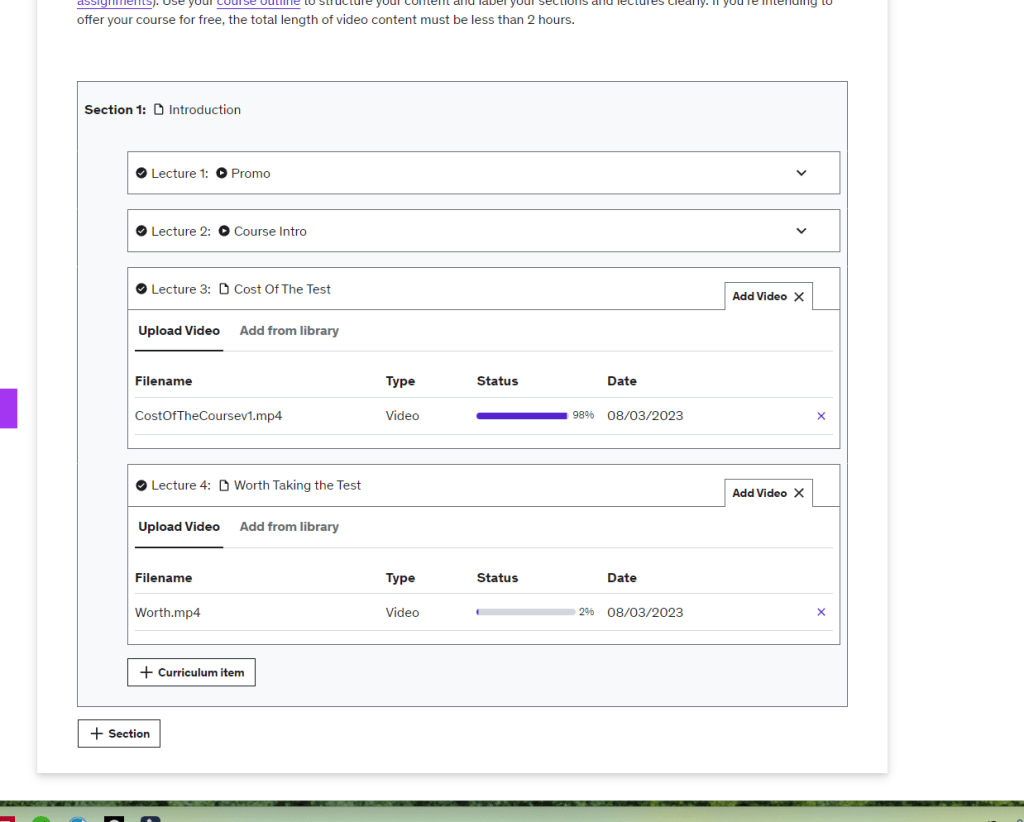Click the Add Video label in Lecture 3
Screen dimensions: 1024x822
point(760,296)
